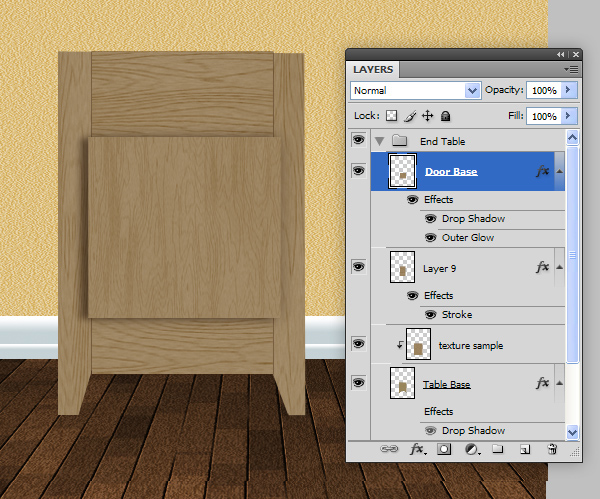Delete layer with the trash icon
Image resolution: width=600 pixels, height=499 pixels.
(550, 451)
